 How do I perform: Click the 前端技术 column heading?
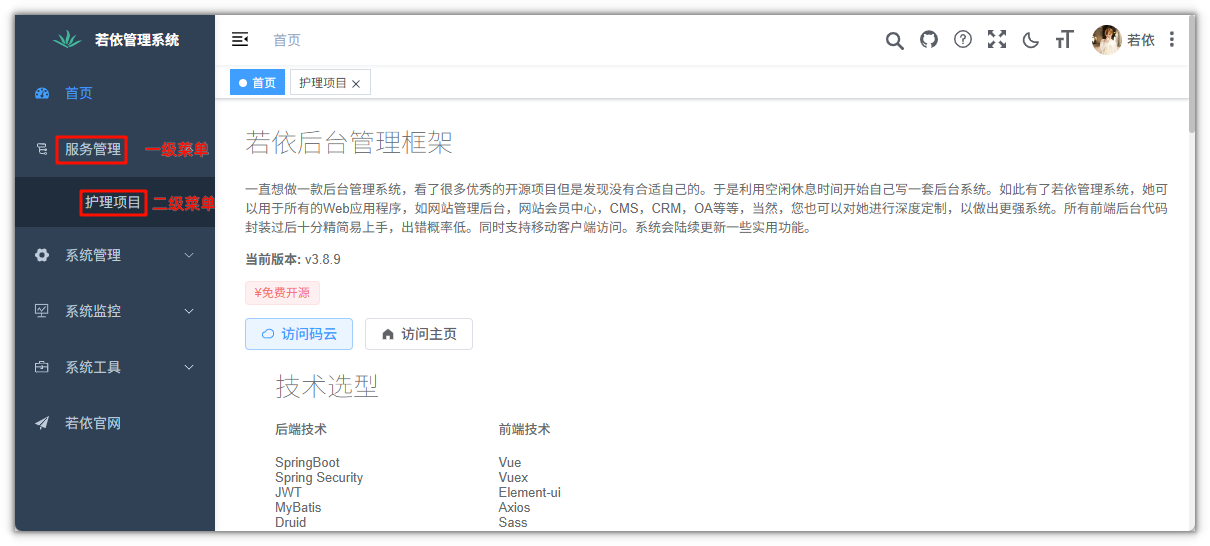click(x=525, y=429)
